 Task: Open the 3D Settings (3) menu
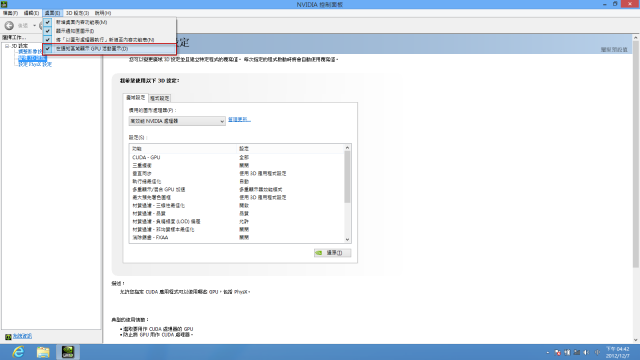point(77,13)
